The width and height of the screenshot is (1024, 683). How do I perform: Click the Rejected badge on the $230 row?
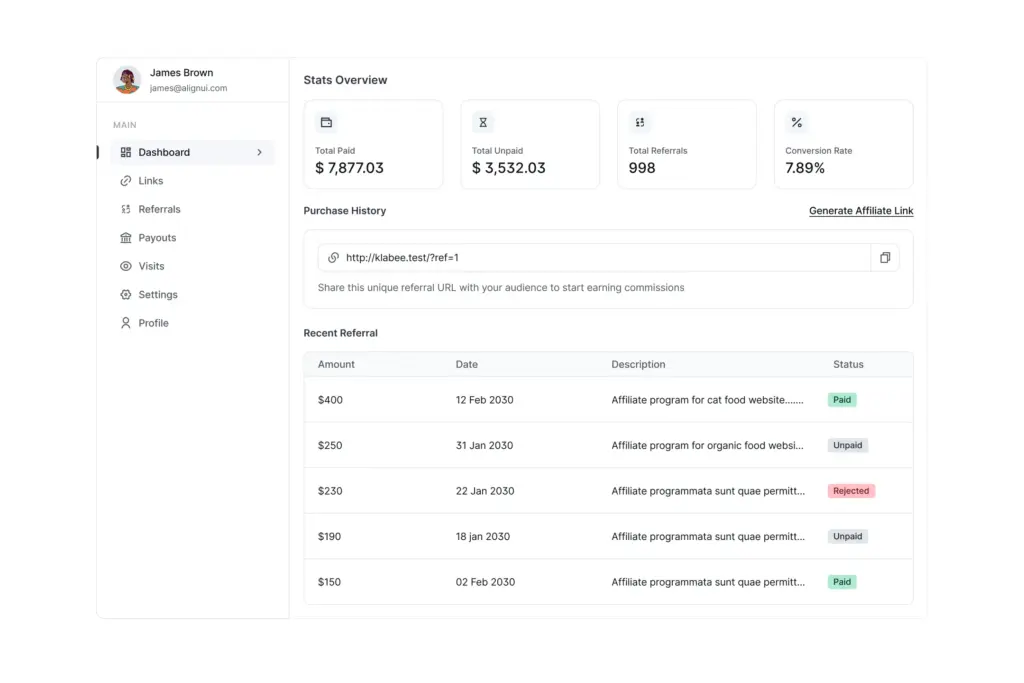click(x=851, y=491)
